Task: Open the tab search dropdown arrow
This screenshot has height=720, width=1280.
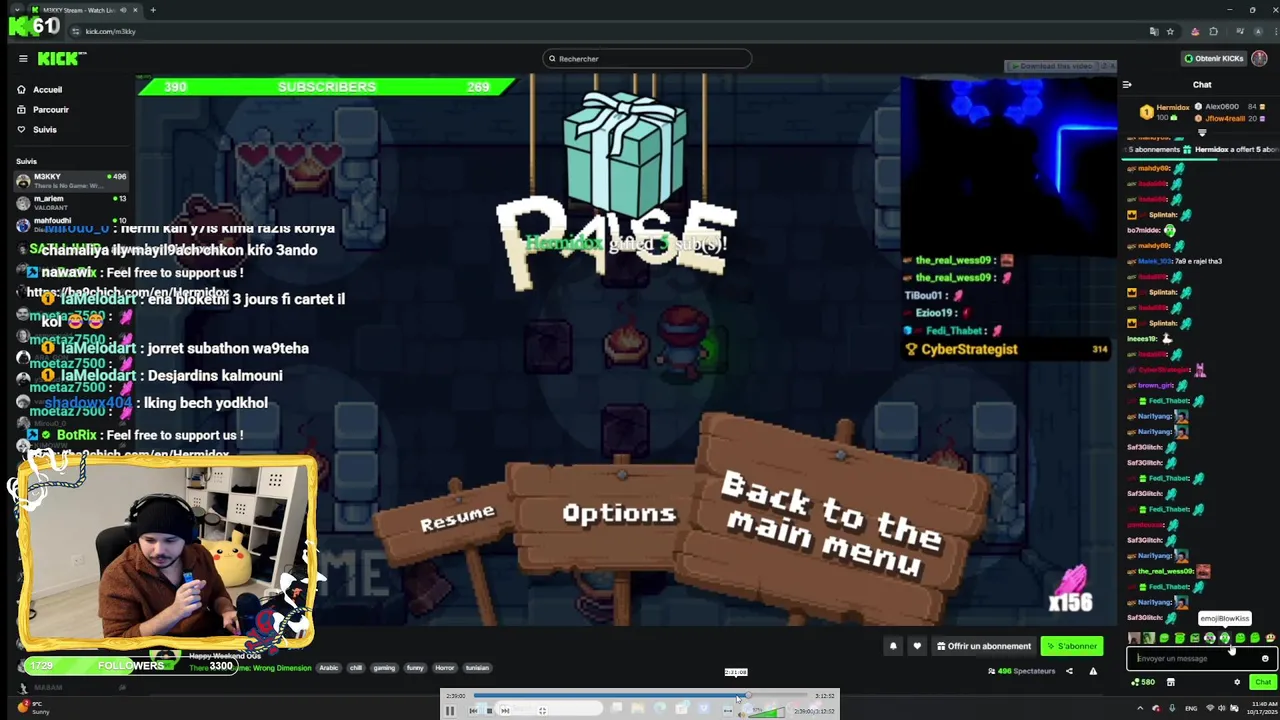Action: 16,10
